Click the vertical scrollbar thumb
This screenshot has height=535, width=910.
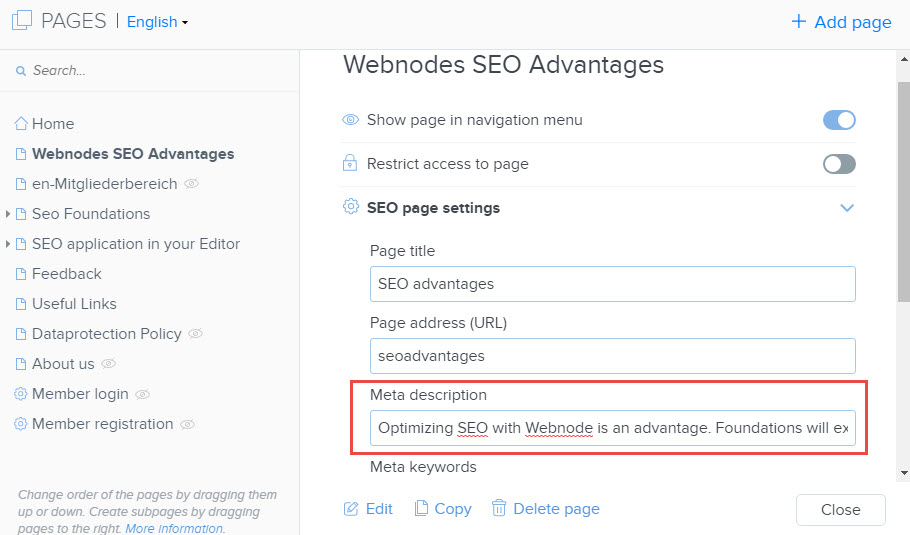tap(904, 191)
